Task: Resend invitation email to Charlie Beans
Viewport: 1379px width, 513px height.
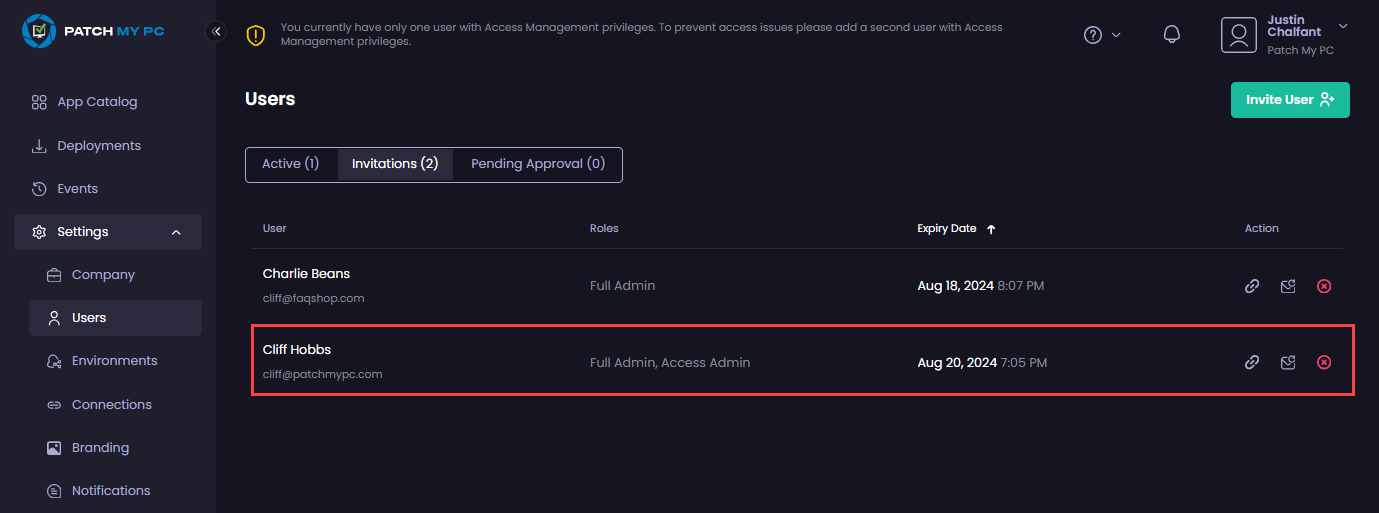Action: 1288,286
